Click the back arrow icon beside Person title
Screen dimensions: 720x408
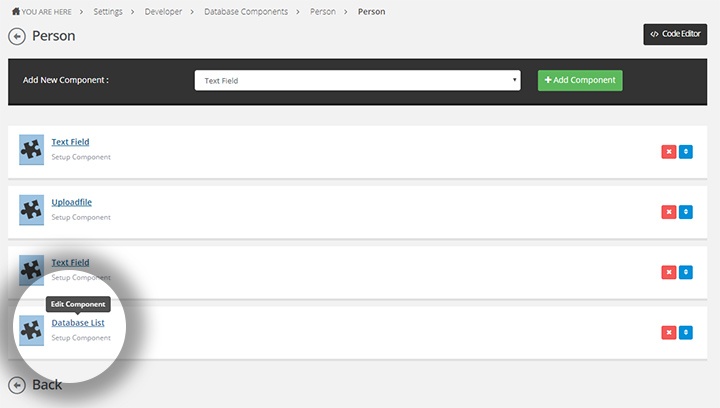point(17,36)
